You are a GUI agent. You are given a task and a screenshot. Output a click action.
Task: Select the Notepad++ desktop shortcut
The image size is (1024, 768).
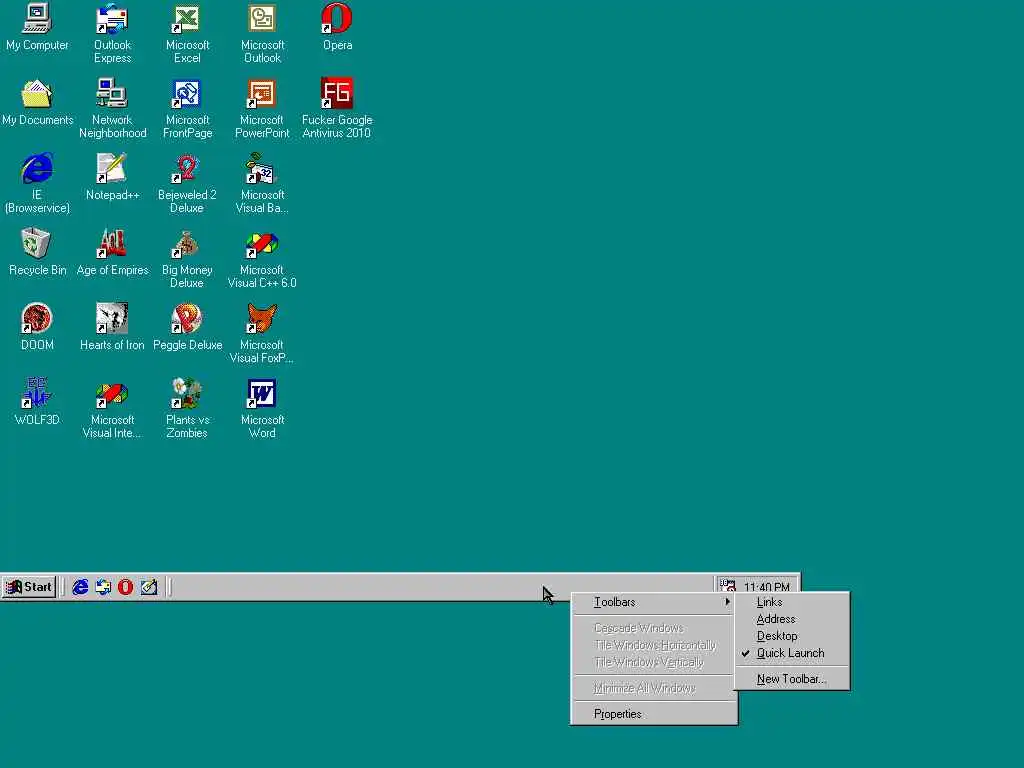112,177
